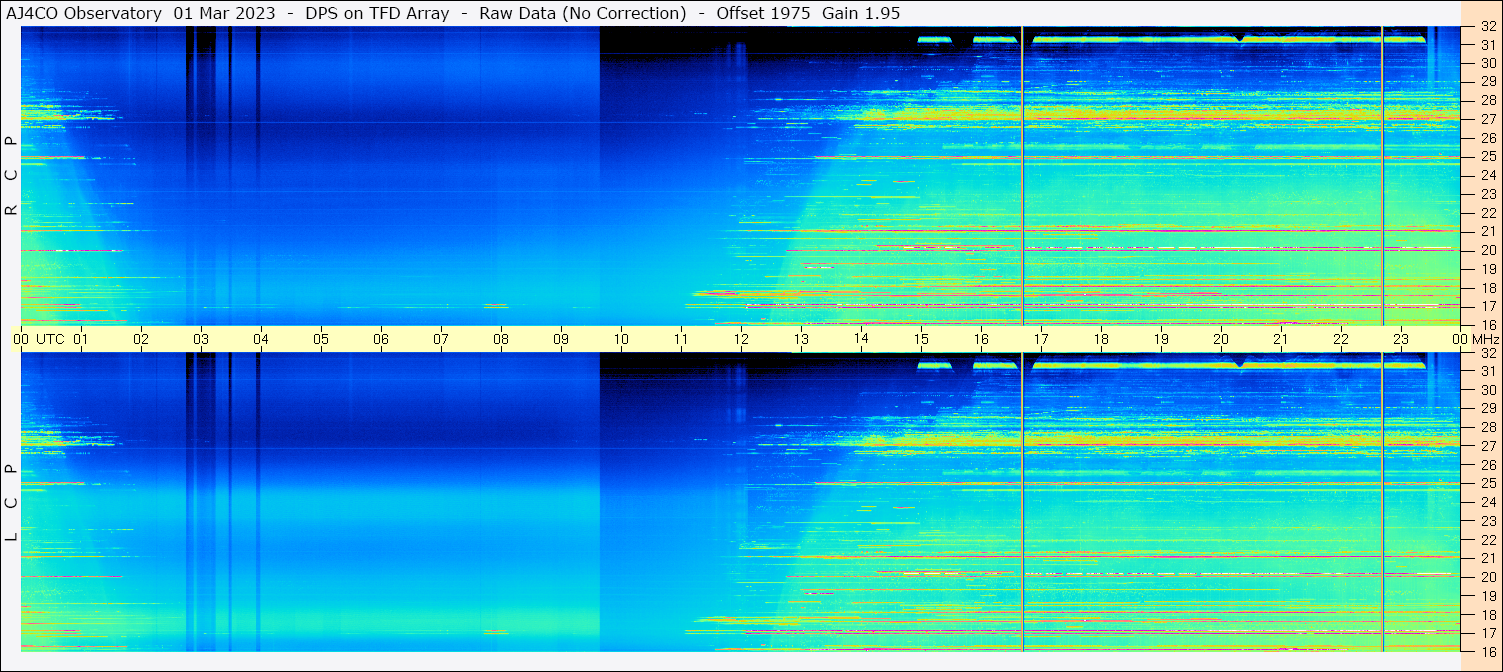Click the 31 MHz label beside the LCP plot

pos(1488,371)
